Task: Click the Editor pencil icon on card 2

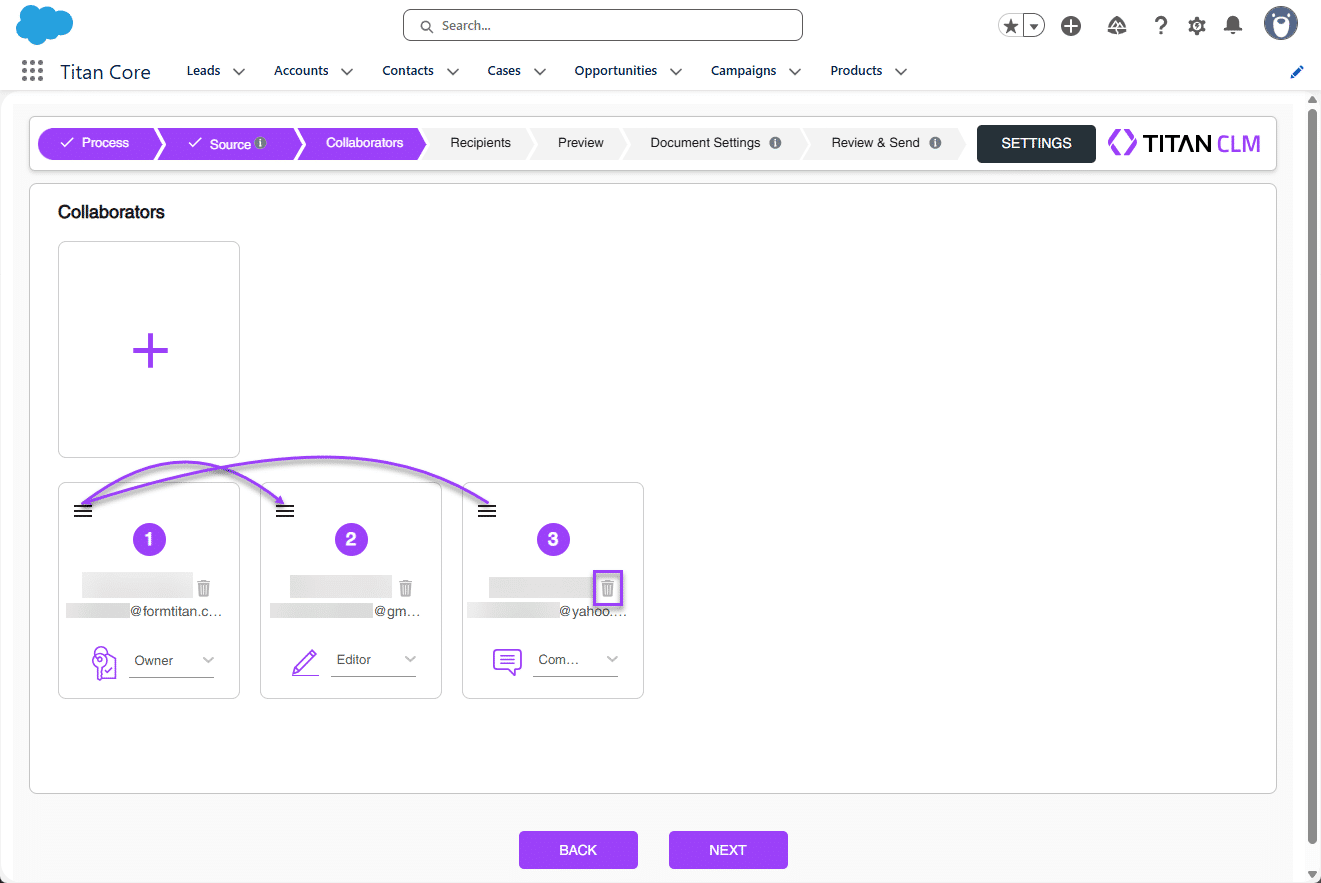Action: pyautogui.click(x=305, y=660)
